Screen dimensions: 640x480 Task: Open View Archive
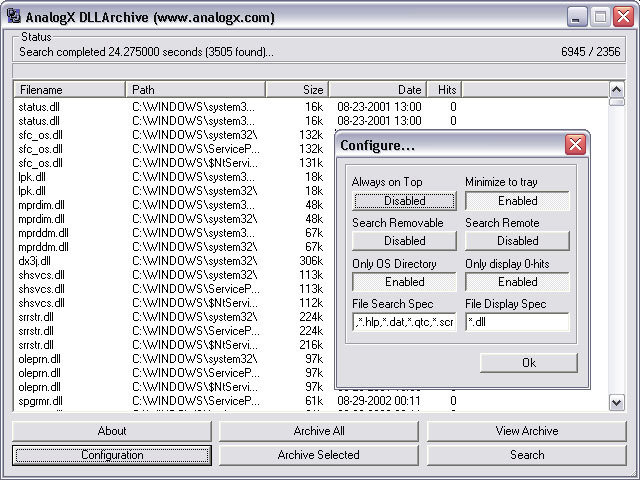pos(527,431)
